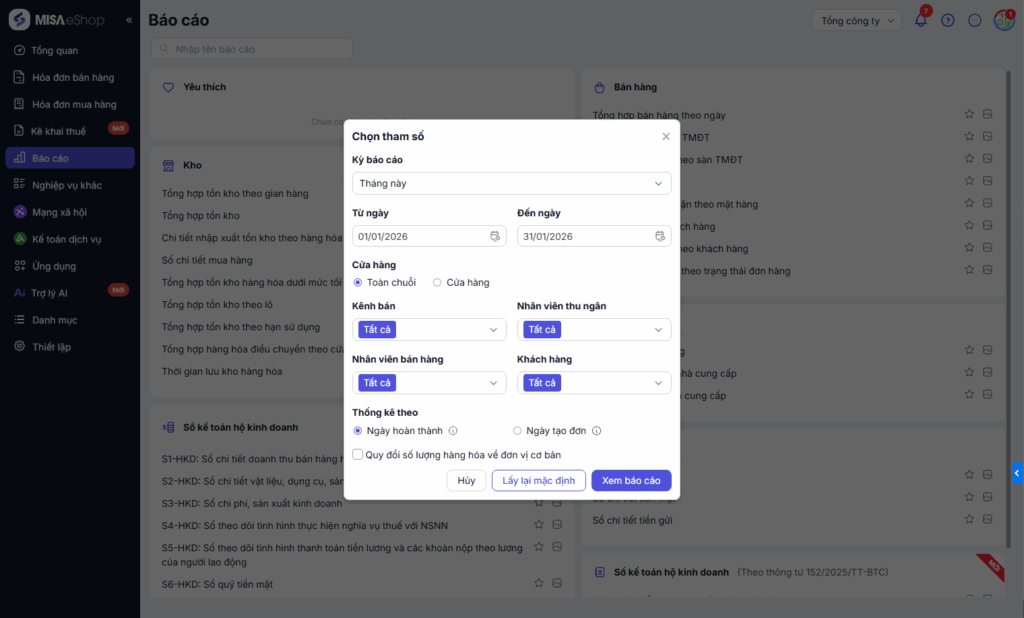Go to Tổng quan in sidebar
The height and width of the screenshot is (618, 1024).
pos(55,50)
